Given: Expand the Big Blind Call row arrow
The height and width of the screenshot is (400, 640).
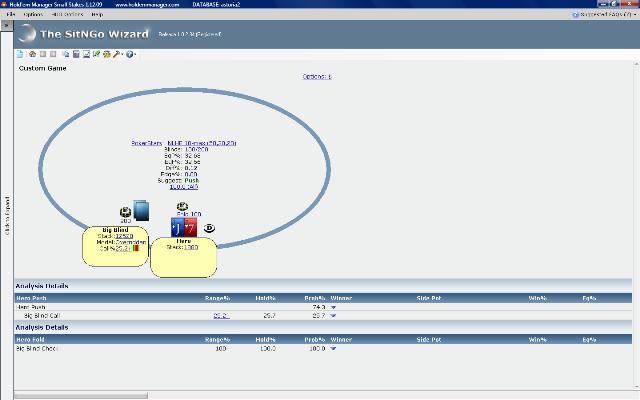Looking at the screenshot, I should coord(333,316).
